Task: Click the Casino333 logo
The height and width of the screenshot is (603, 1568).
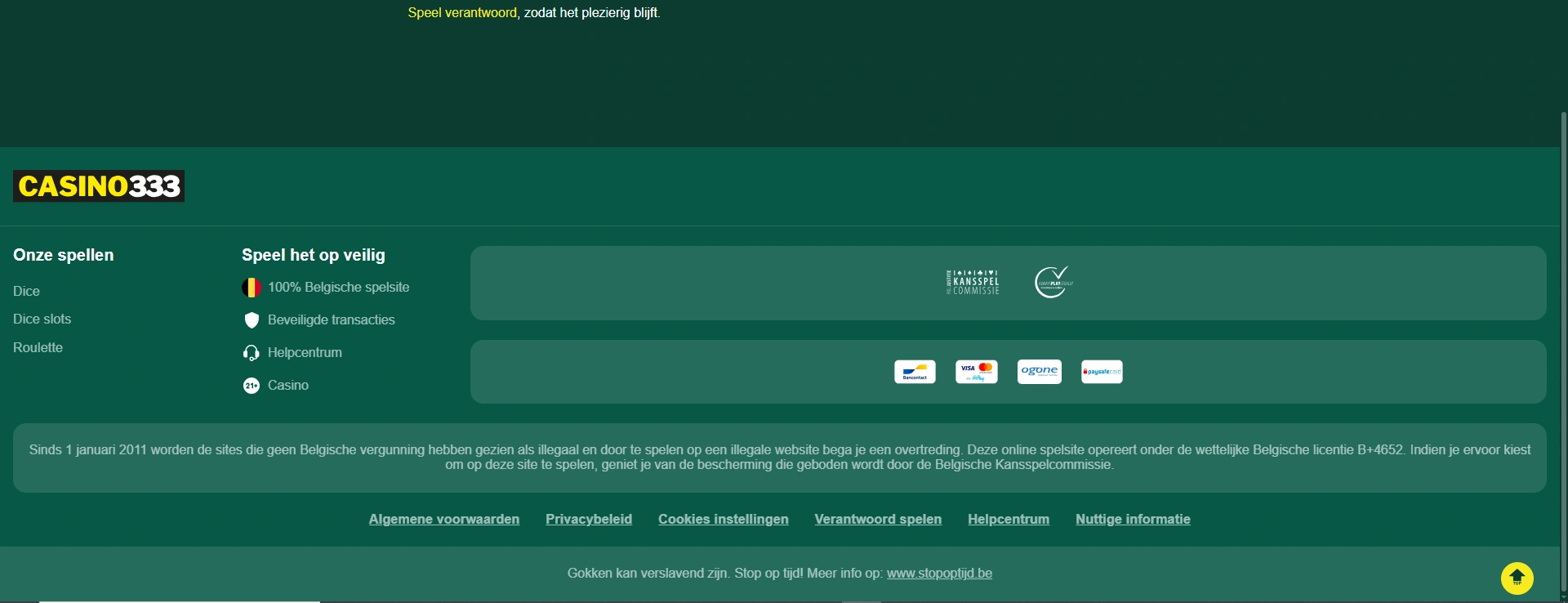Action: click(99, 186)
